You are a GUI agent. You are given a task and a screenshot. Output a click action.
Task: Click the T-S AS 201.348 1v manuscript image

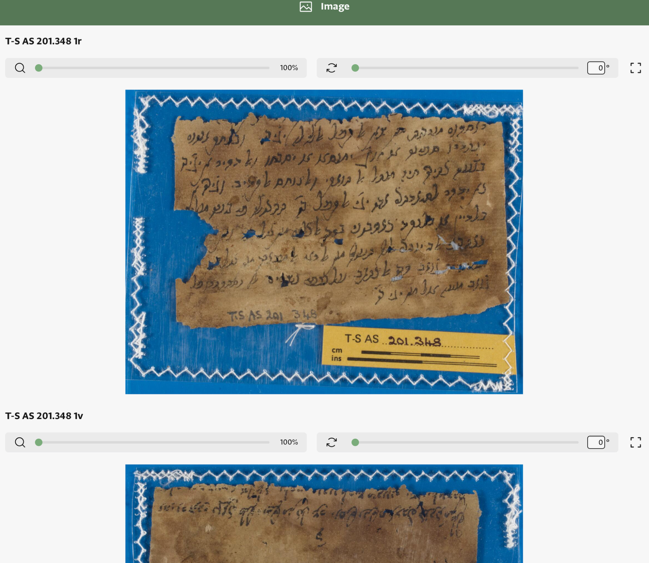(x=324, y=514)
